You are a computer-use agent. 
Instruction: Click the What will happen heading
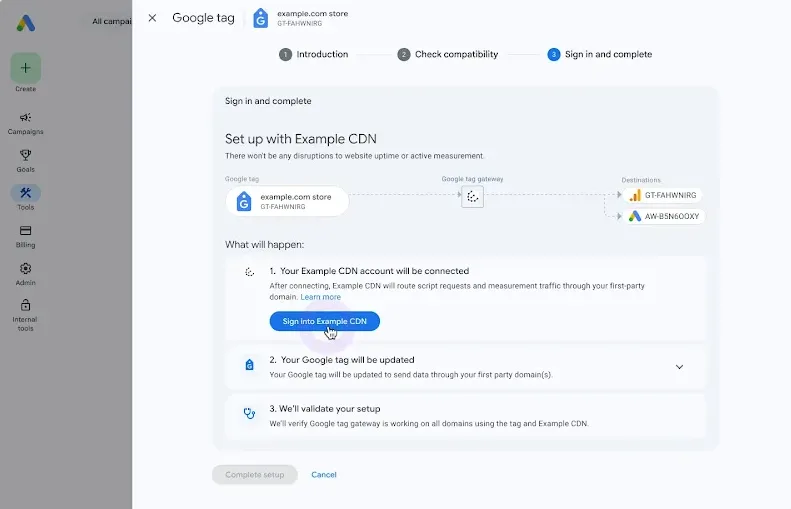click(264, 245)
